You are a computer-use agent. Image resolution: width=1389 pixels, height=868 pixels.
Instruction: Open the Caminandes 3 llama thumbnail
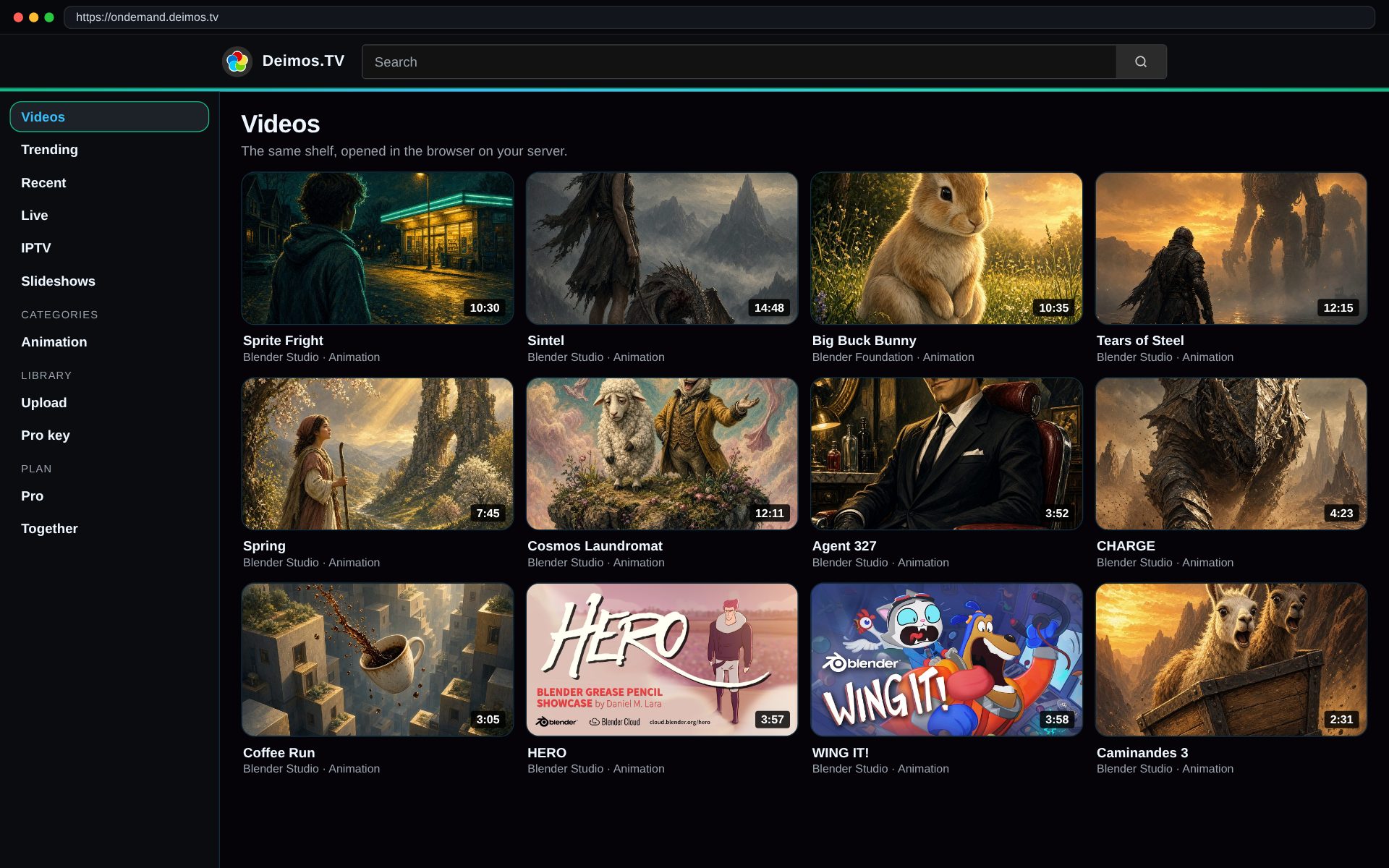[1231, 660]
